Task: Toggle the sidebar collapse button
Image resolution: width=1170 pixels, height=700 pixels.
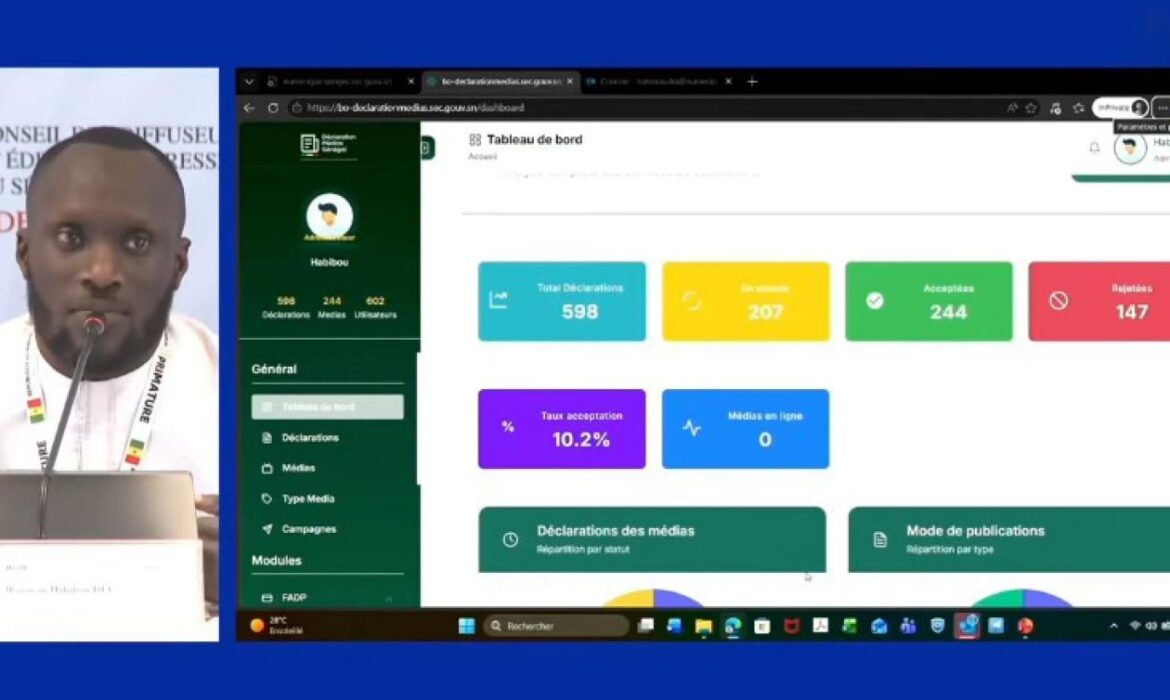Action: tap(426, 148)
